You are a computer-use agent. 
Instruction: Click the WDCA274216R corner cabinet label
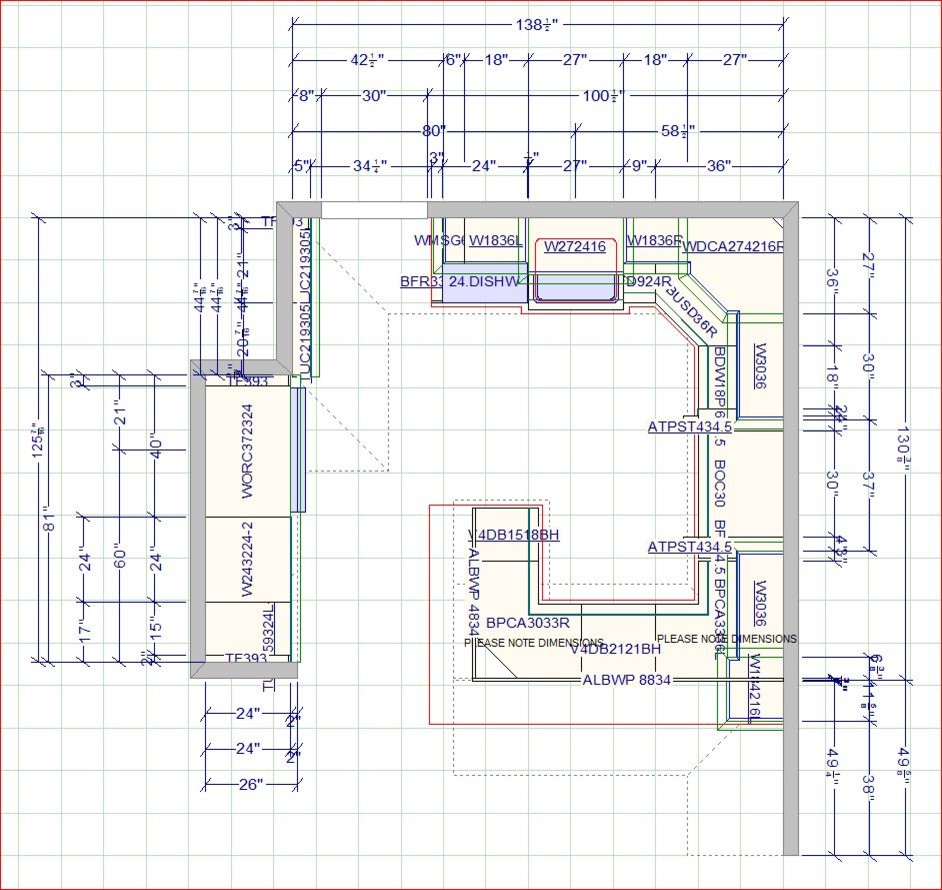732,246
